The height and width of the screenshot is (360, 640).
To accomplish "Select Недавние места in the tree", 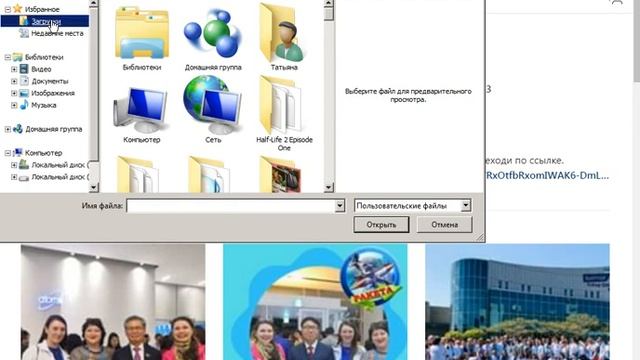I will tap(57, 33).
